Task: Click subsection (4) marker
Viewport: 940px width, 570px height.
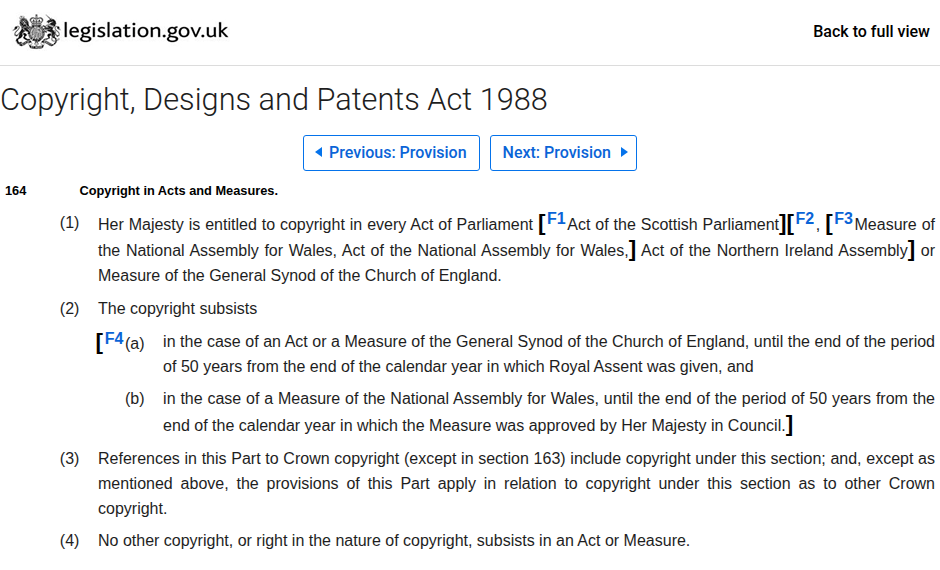Action: [x=70, y=541]
